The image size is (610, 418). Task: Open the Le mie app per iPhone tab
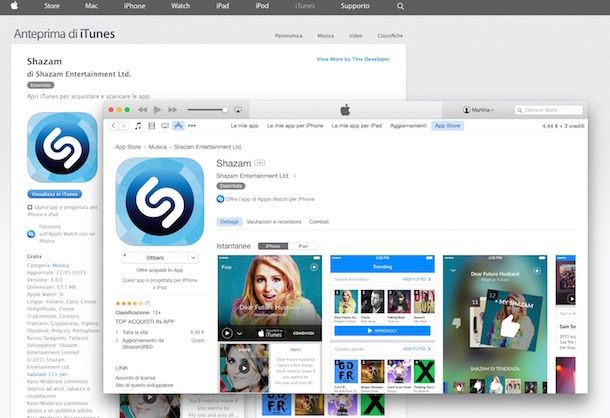coord(295,126)
